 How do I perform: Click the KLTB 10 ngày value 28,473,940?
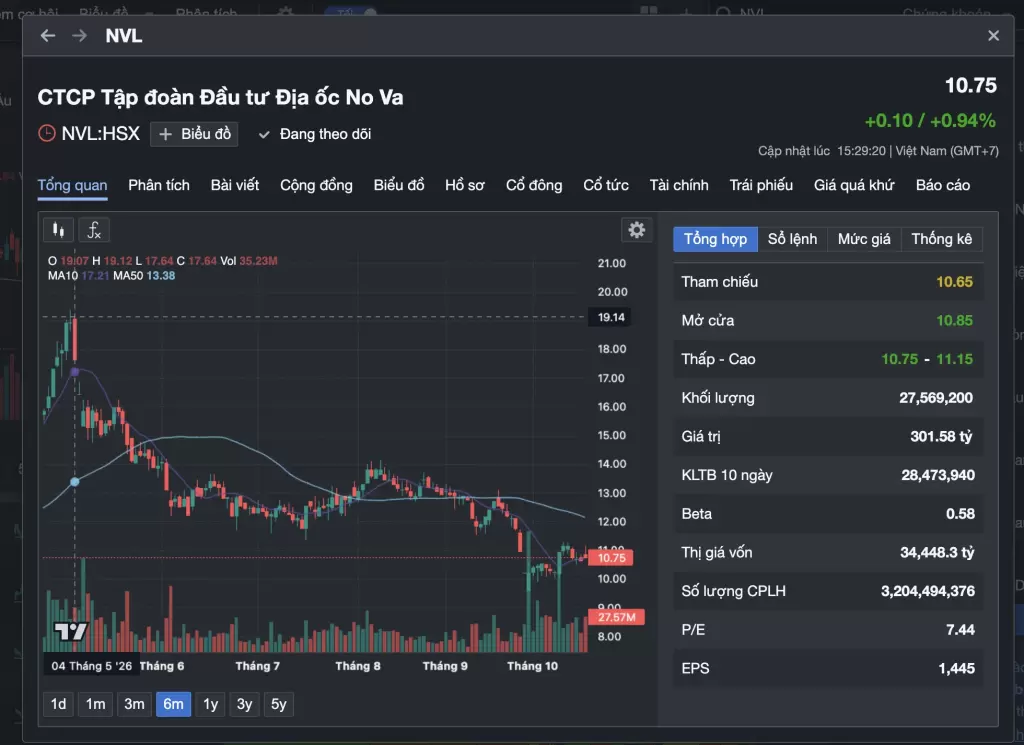pyautogui.click(x=938, y=475)
